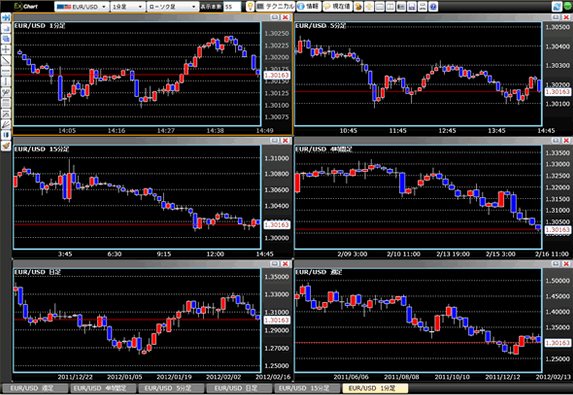573x395 pixels.
Task: Maximize the EUR/USD 5分足 chart panel
Action: [556, 17]
